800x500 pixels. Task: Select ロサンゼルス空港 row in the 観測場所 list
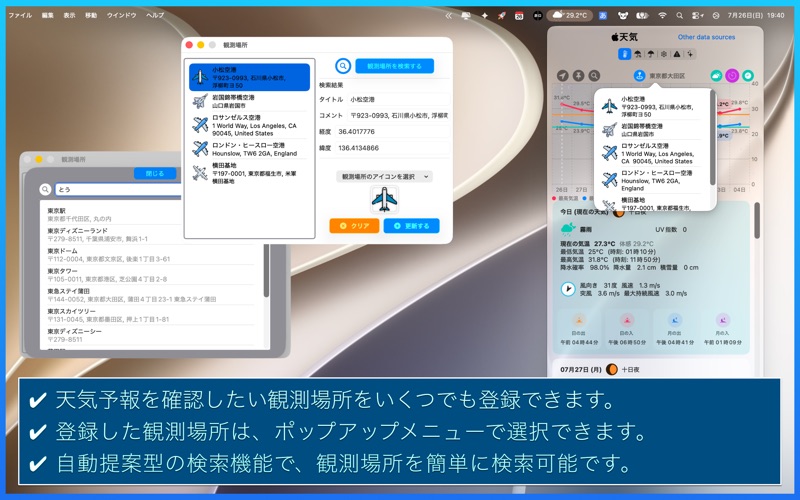[249, 125]
